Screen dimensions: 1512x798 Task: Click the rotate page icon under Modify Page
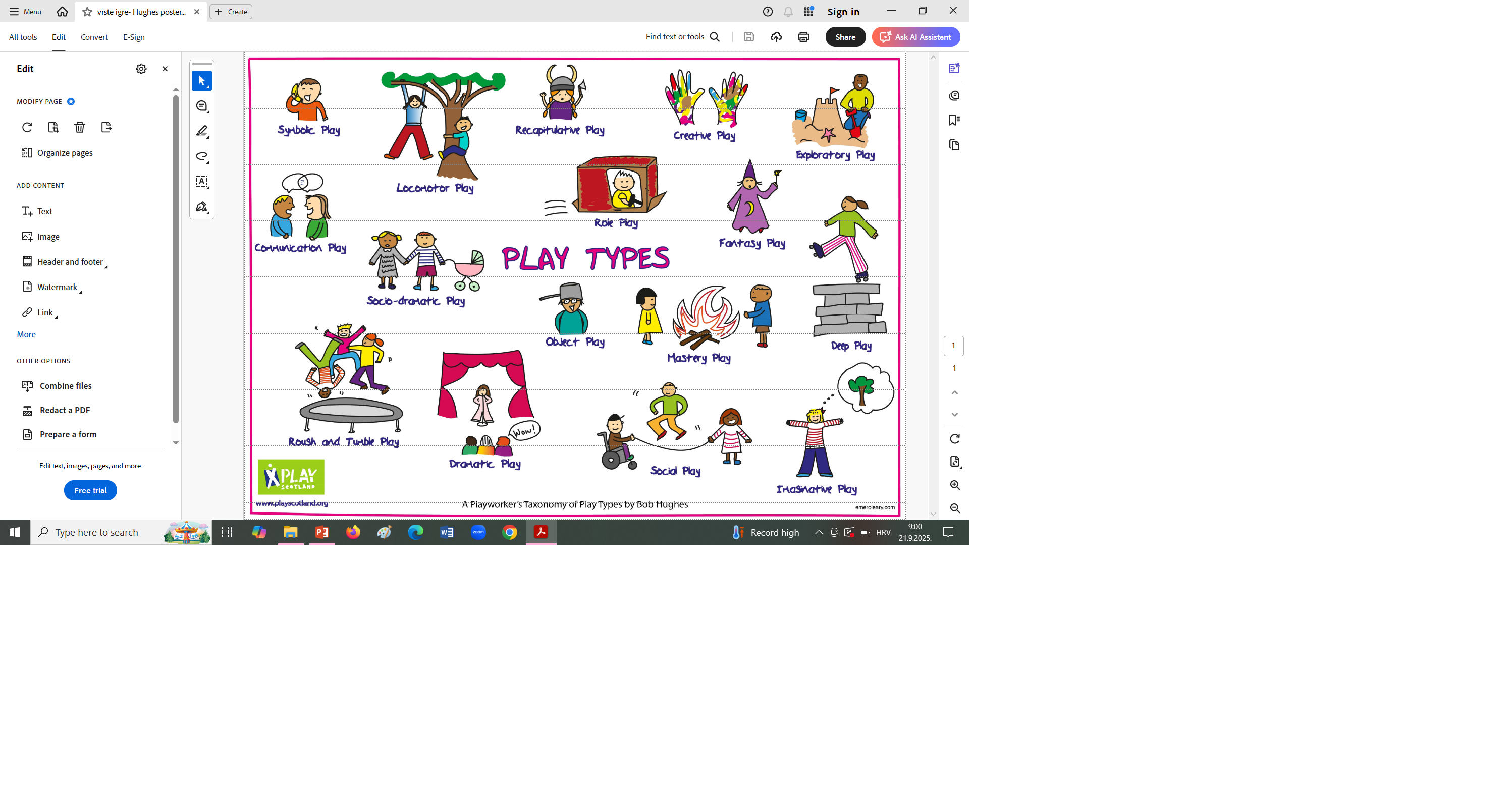tap(27, 127)
